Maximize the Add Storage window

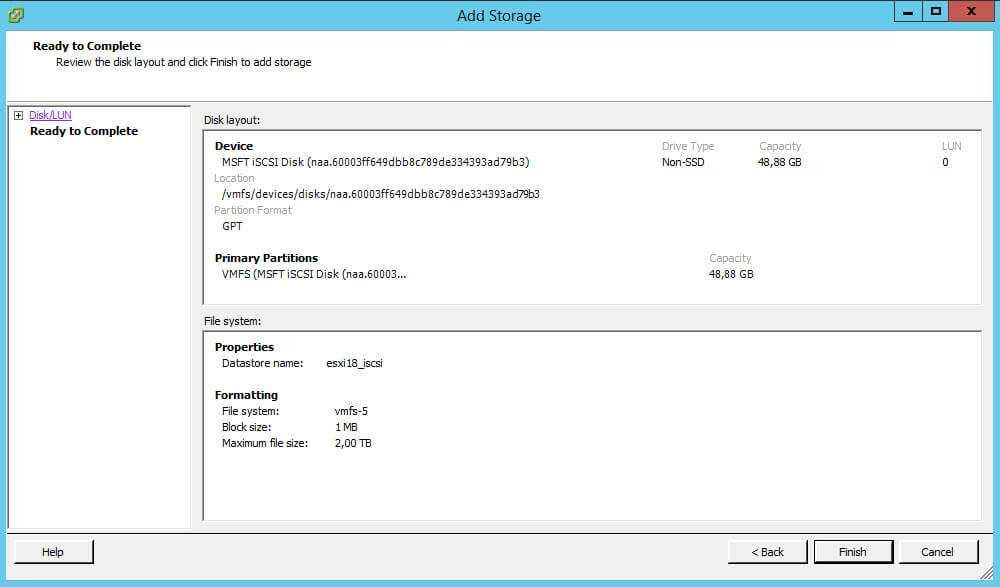[x=935, y=12]
